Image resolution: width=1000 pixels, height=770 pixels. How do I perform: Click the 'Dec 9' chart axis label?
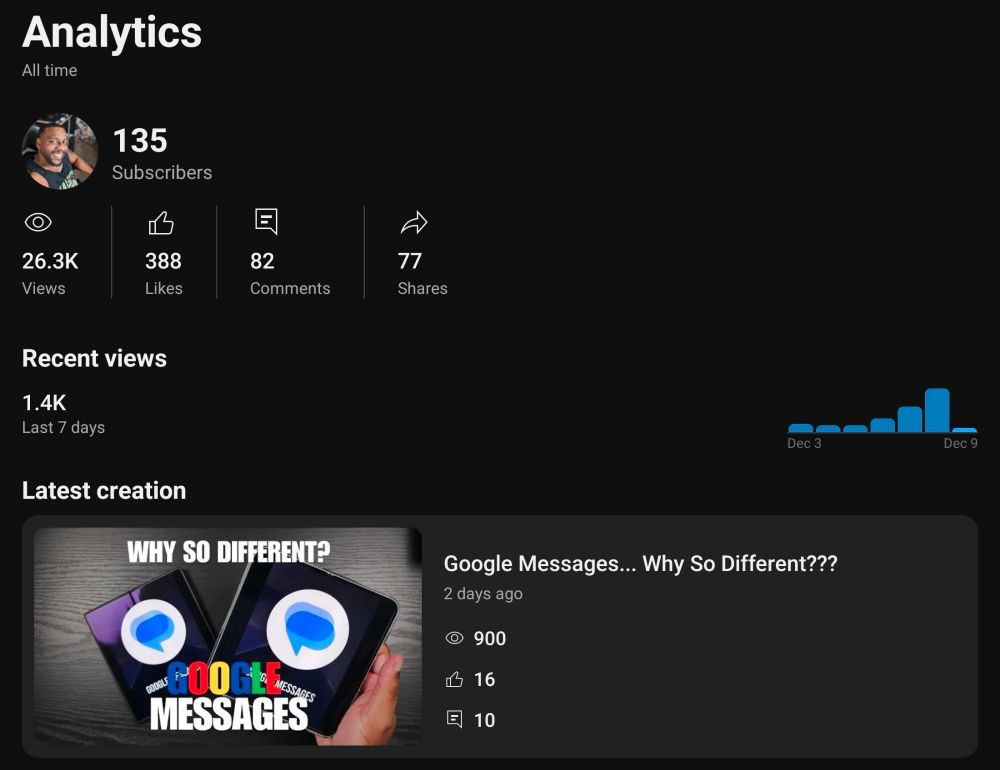[x=960, y=443]
